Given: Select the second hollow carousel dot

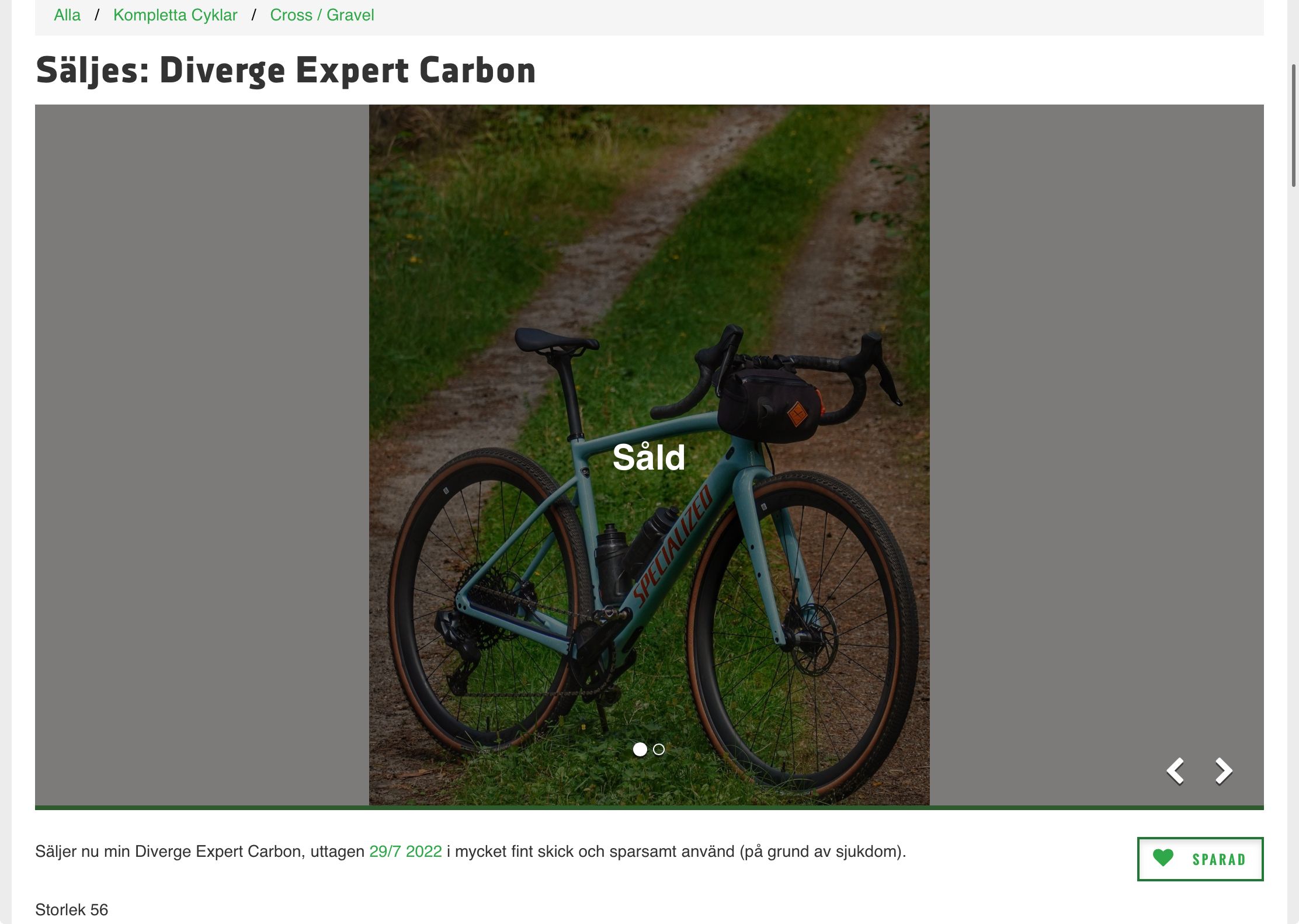Looking at the screenshot, I should [659, 749].
